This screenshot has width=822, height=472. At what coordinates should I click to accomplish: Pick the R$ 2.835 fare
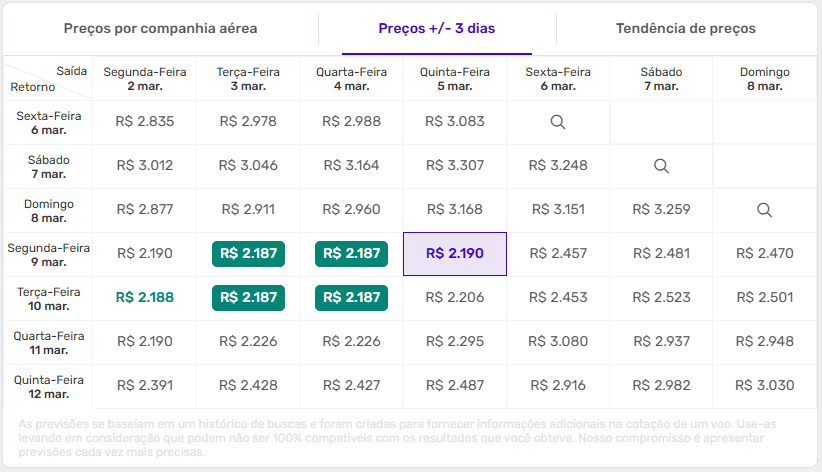coord(145,122)
